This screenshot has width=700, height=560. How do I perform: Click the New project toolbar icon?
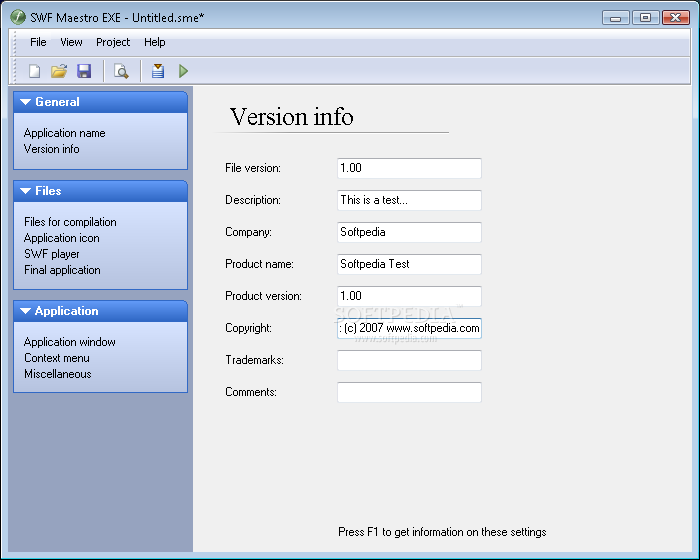click(x=34, y=71)
